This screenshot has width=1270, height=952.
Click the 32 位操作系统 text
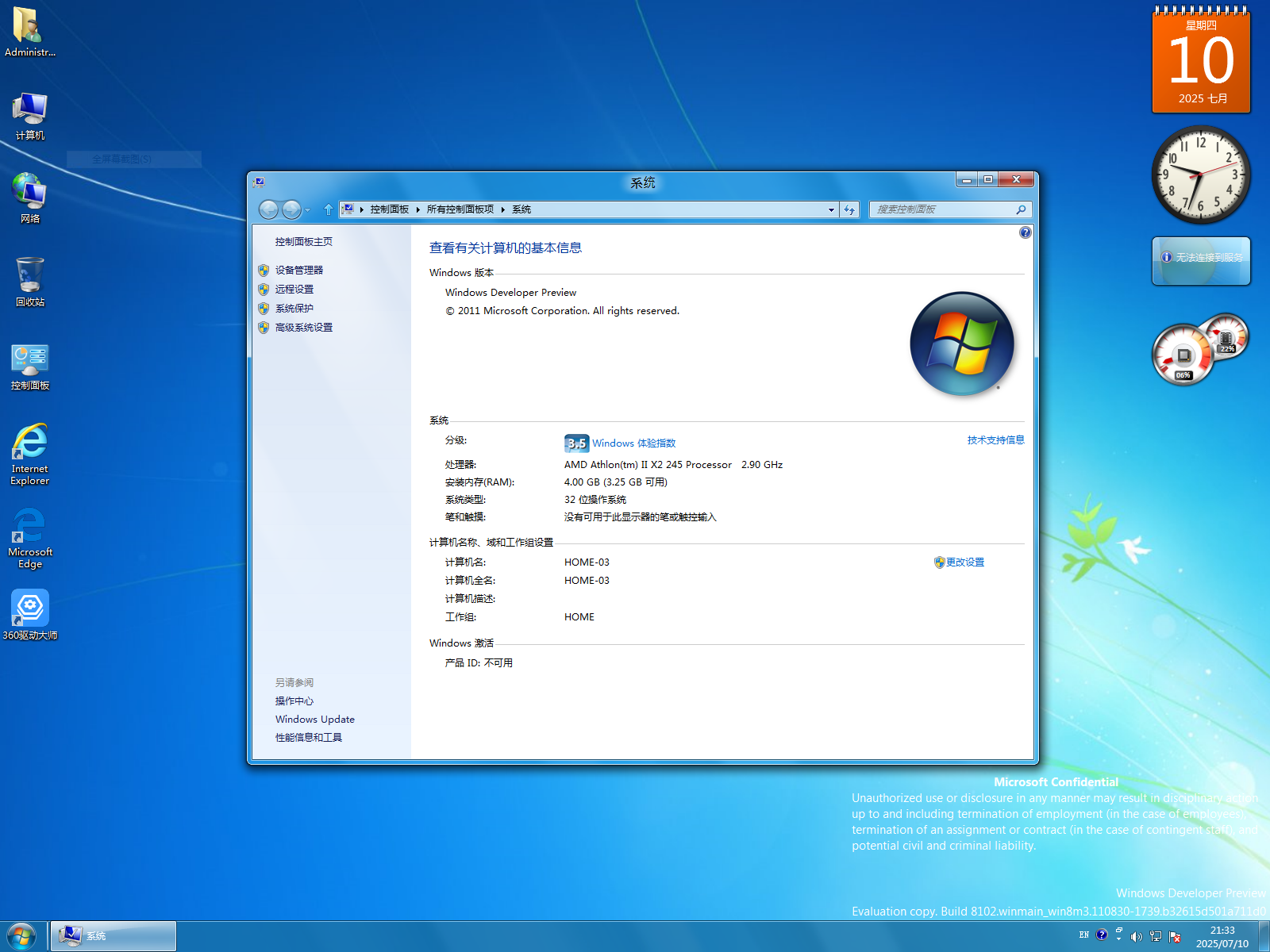(x=595, y=500)
